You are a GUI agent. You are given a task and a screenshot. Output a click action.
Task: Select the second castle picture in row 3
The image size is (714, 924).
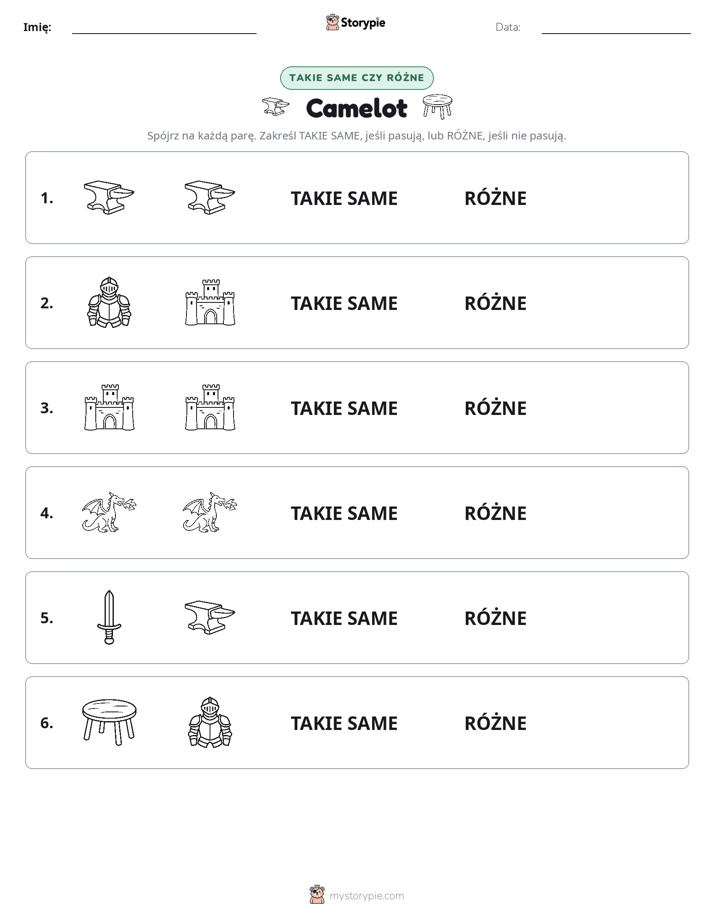click(x=210, y=407)
